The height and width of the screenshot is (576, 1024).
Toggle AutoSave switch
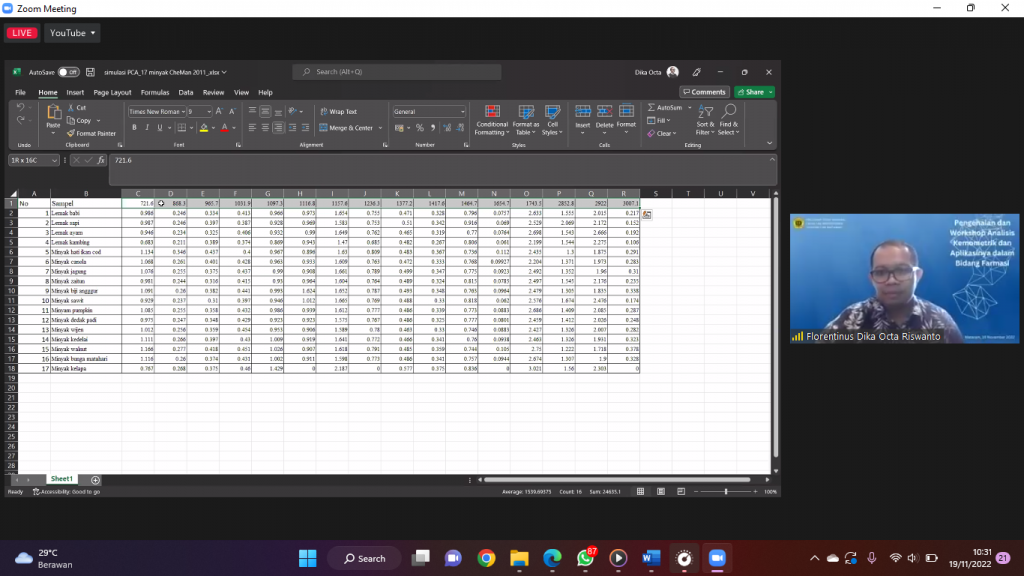coord(69,72)
